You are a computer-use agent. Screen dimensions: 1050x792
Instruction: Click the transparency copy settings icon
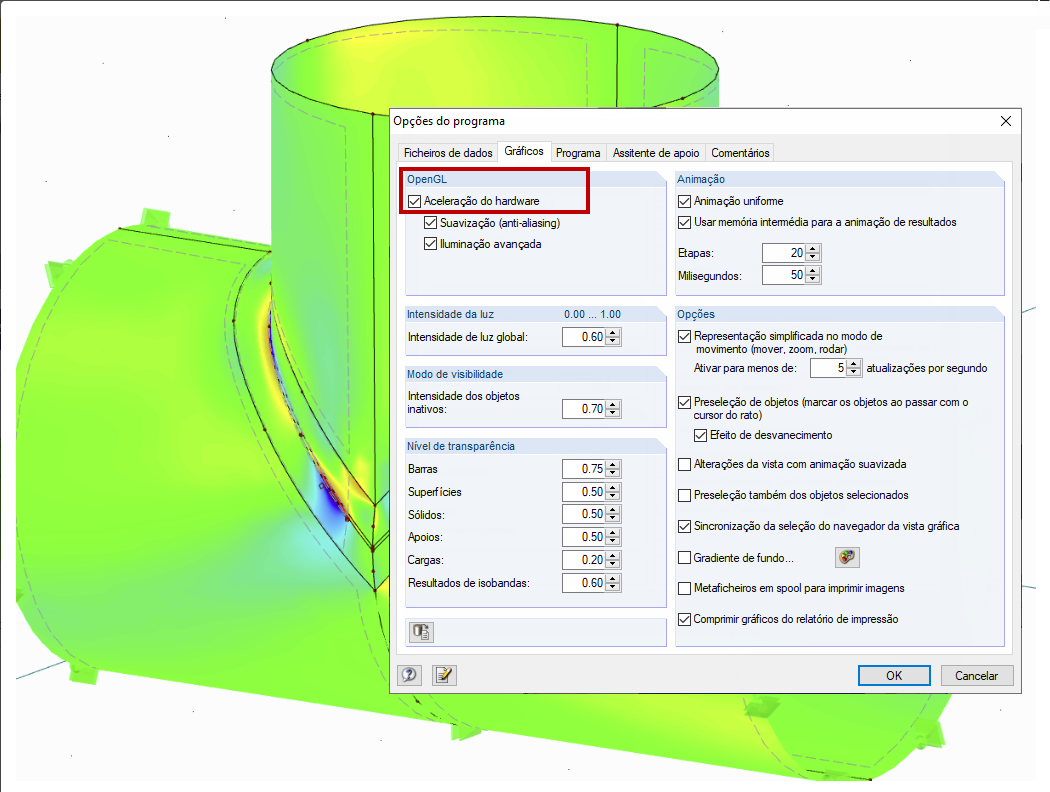coord(421,631)
